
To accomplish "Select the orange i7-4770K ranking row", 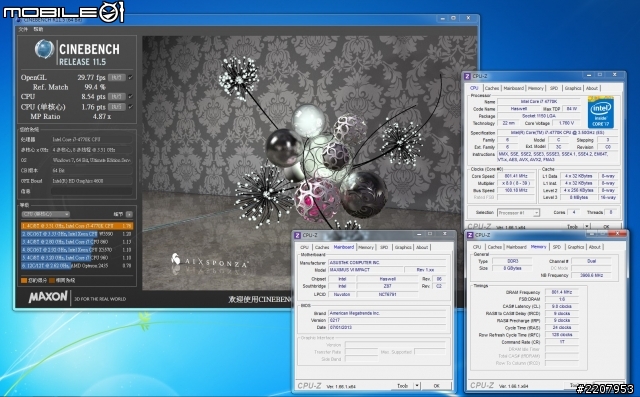I will (x=77, y=226).
